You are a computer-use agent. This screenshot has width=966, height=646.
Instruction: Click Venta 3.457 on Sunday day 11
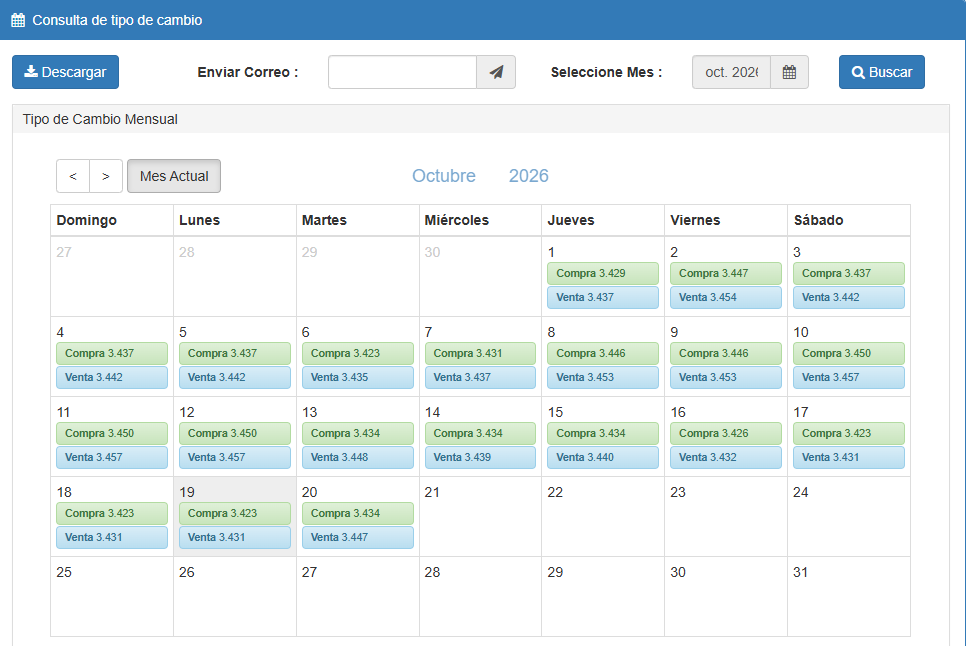[x=112, y=458]
